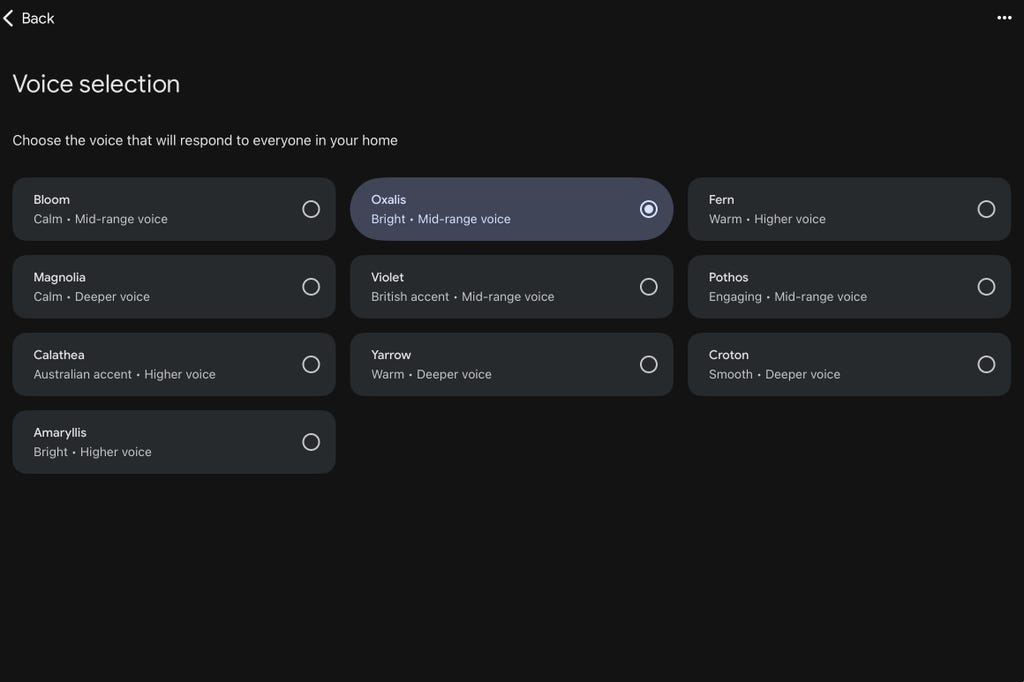Click the Magnolia Calm Deeper voice text
Viewport: 1024px width, 682px height.
91,297
